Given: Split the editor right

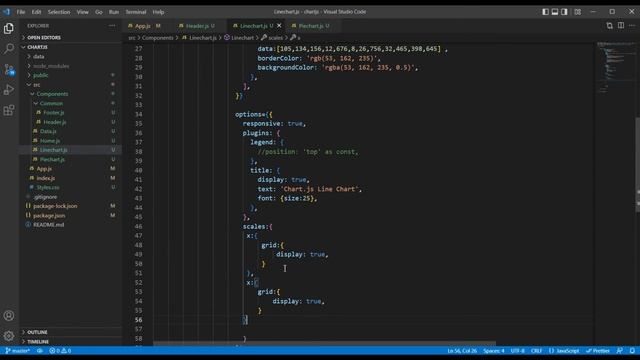Looking at the screenshot, I should pyautogui.click(x=621, y=26).
